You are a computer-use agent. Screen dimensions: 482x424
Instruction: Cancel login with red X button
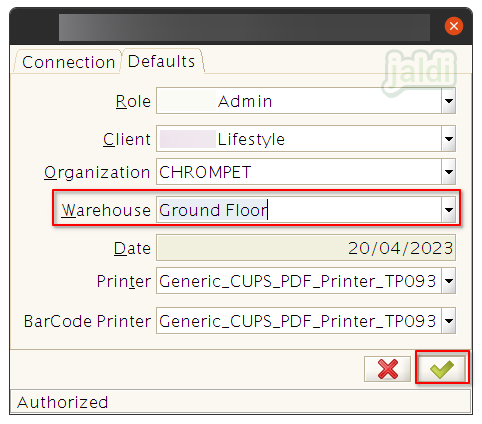coord(387,369)
